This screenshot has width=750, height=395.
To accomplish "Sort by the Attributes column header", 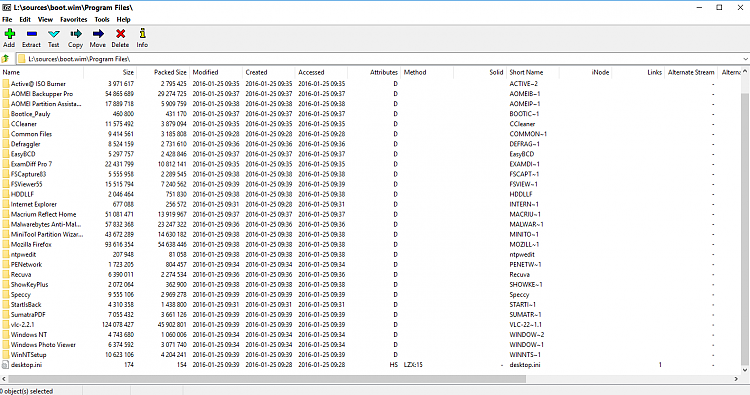I will [x=374, y=72].
